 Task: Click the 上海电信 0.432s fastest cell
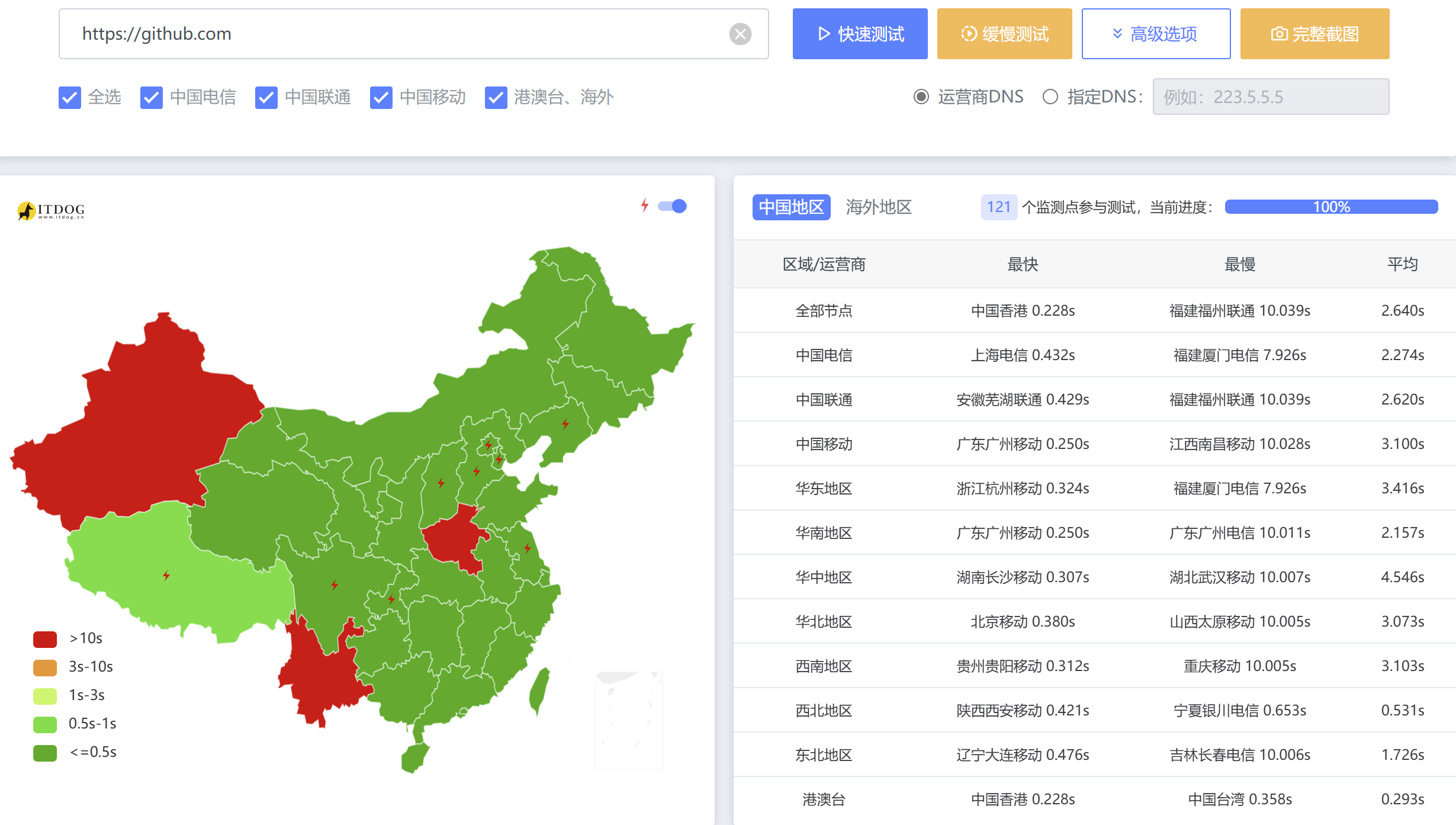(1023, 355)
